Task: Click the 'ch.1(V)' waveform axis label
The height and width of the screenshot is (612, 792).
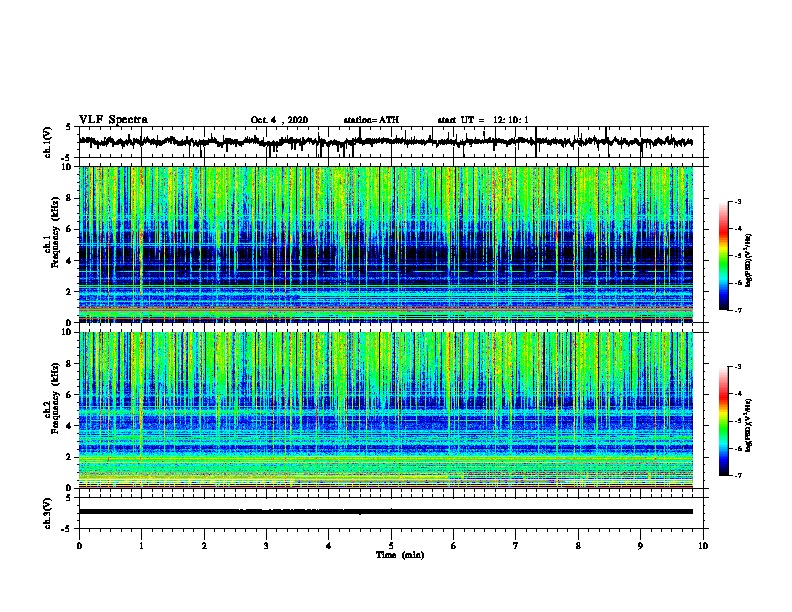Action: pyautogui.click(x=48, y=142)
